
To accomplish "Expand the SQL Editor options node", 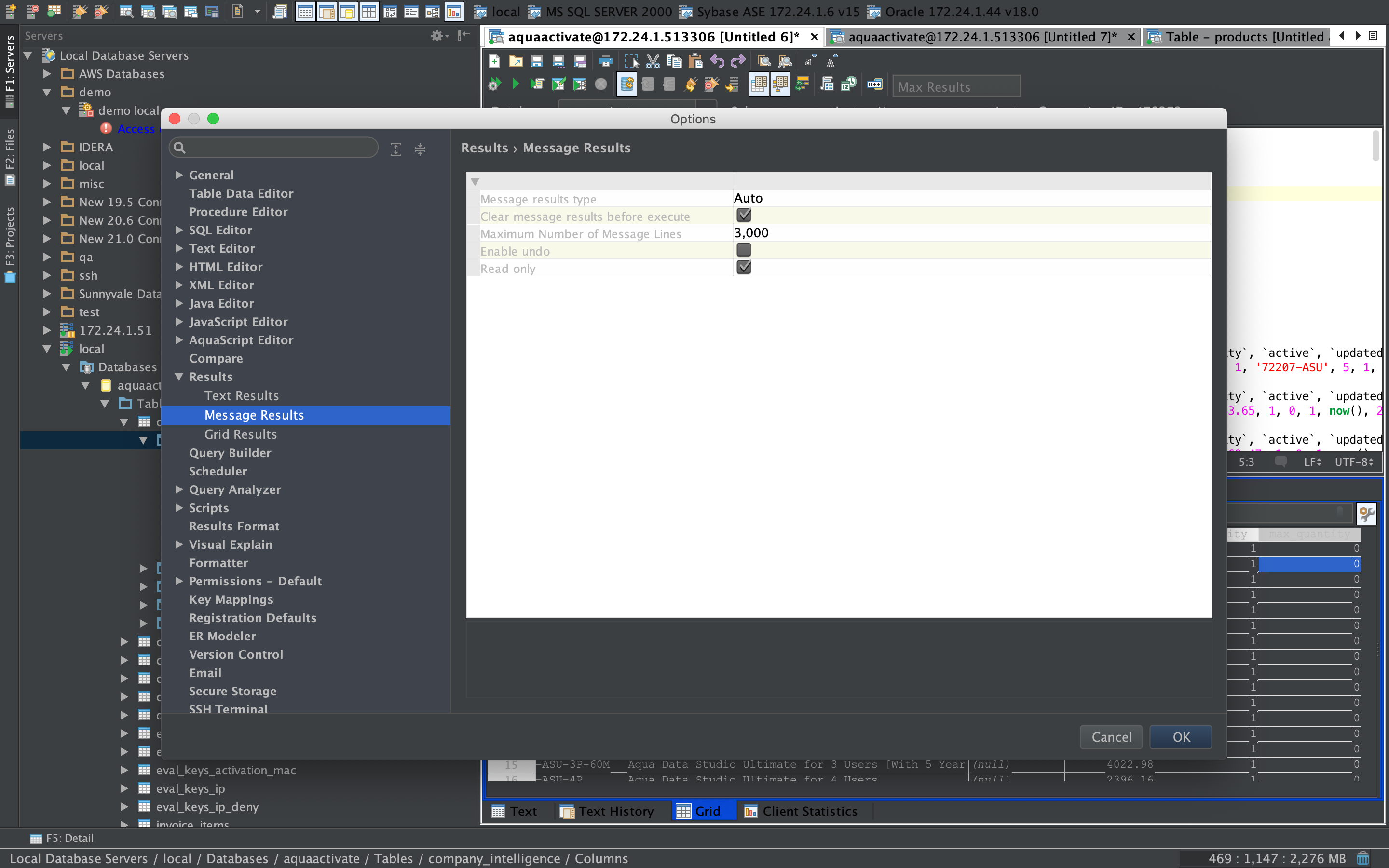I will 179,230.
